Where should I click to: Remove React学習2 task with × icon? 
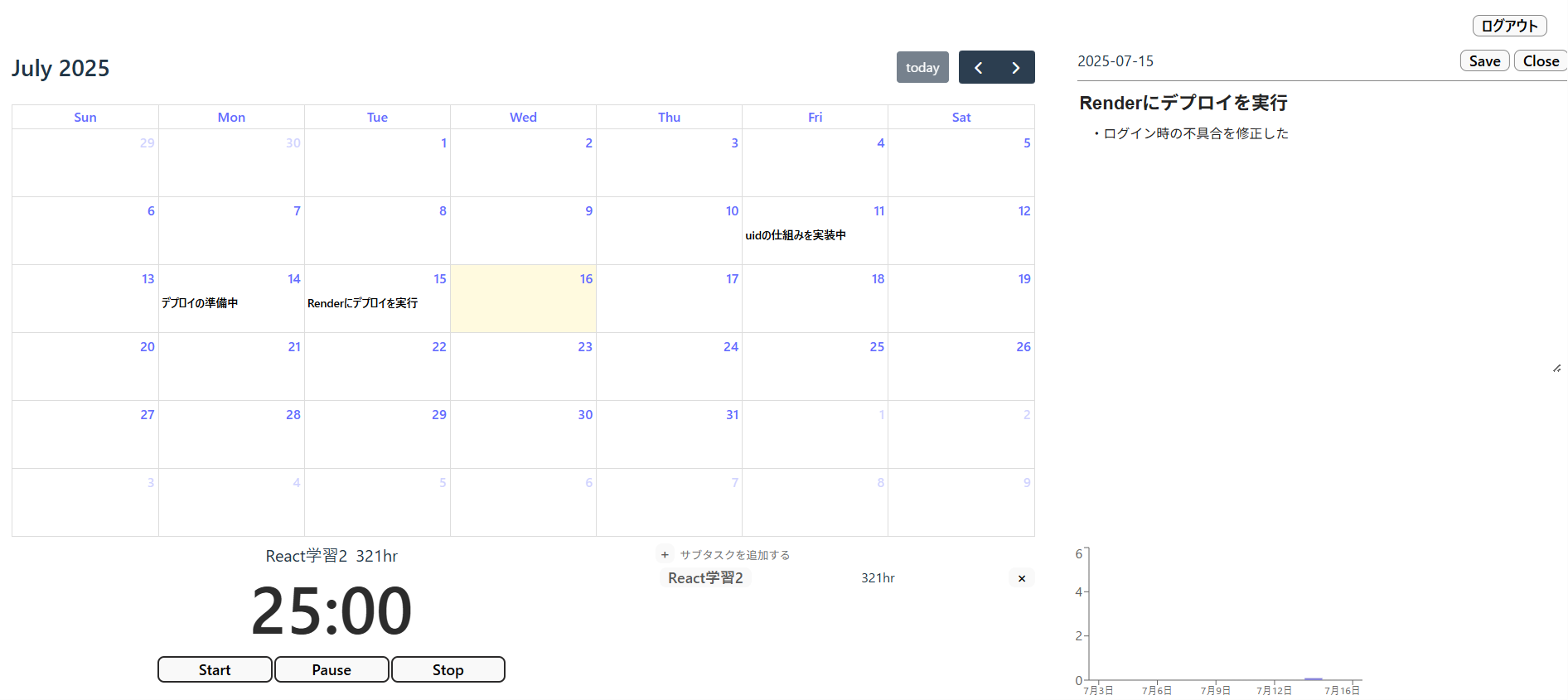coord(1022,578)
